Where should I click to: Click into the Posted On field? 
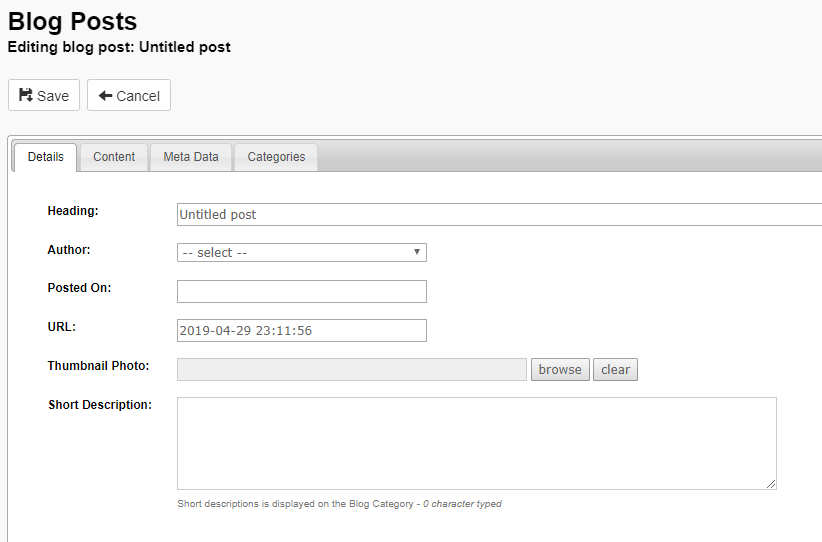coord(302,291)
